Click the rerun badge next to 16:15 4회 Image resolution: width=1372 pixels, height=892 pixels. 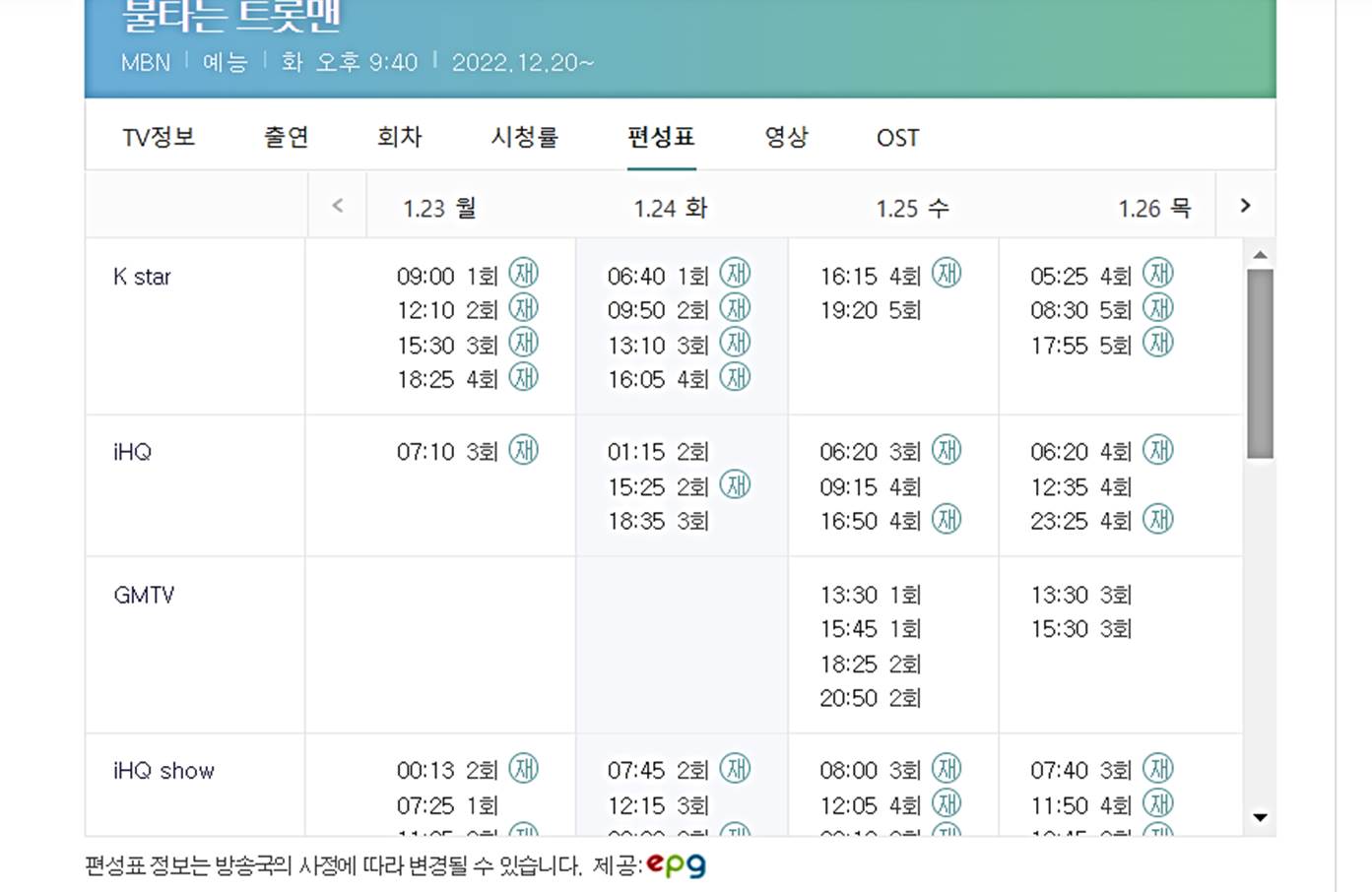coord(947,274)
